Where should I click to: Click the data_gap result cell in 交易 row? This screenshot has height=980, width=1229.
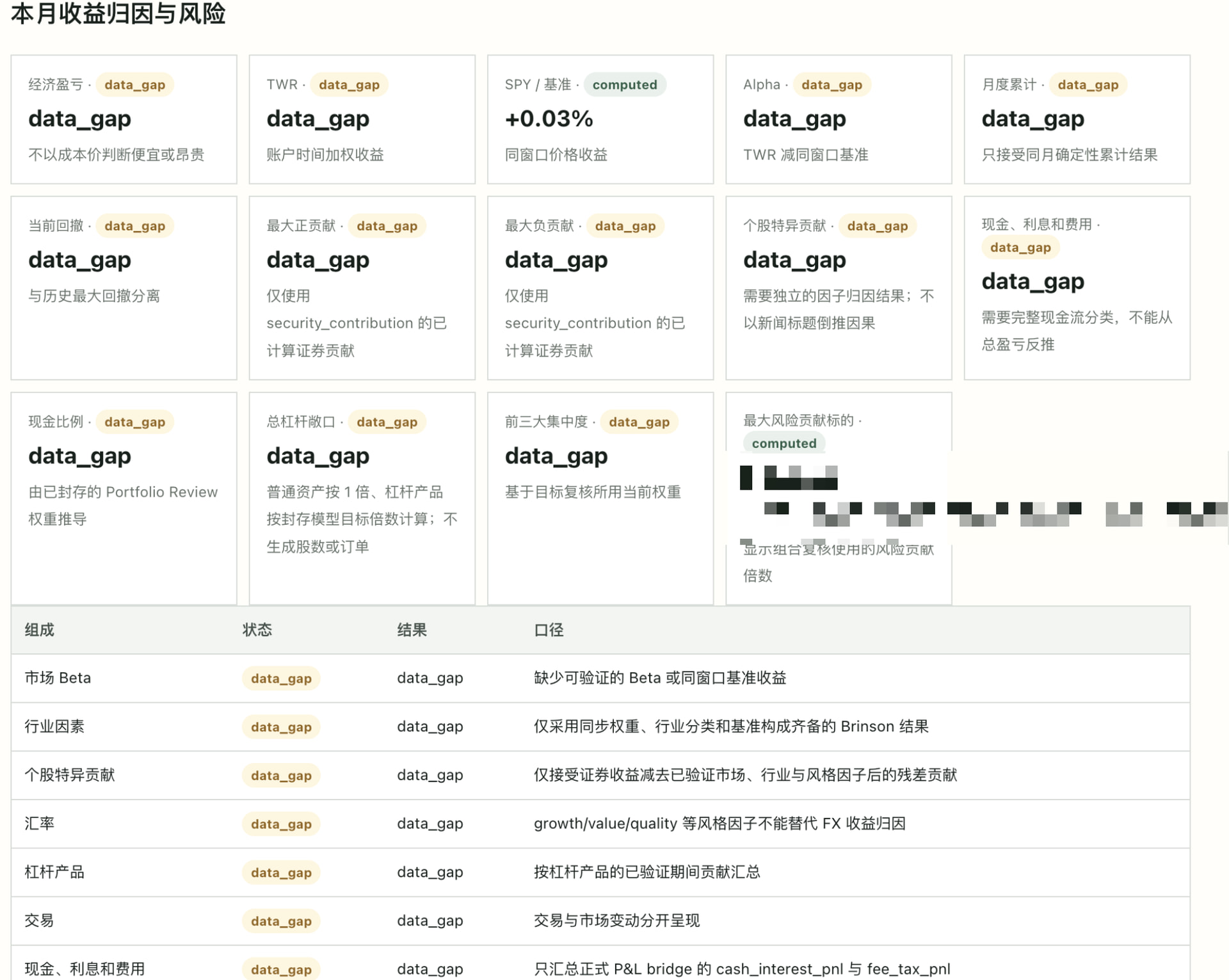(x=430, y=920)
